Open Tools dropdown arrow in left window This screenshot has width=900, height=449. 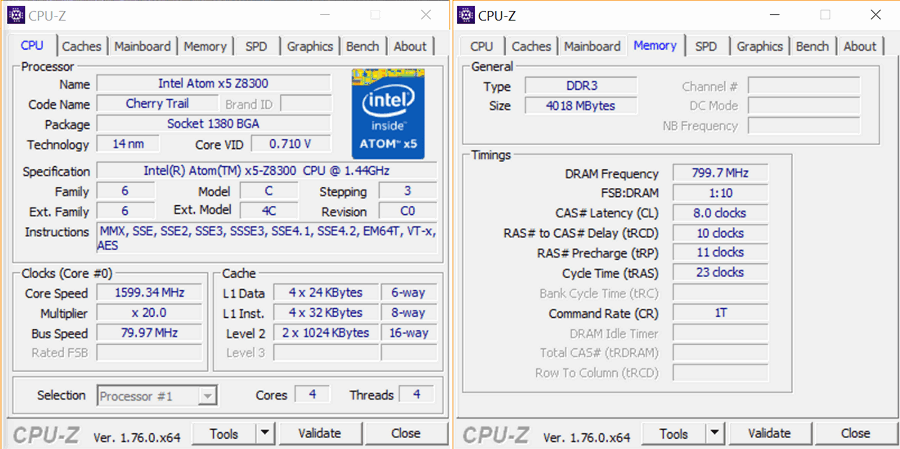tap(264, 433)
